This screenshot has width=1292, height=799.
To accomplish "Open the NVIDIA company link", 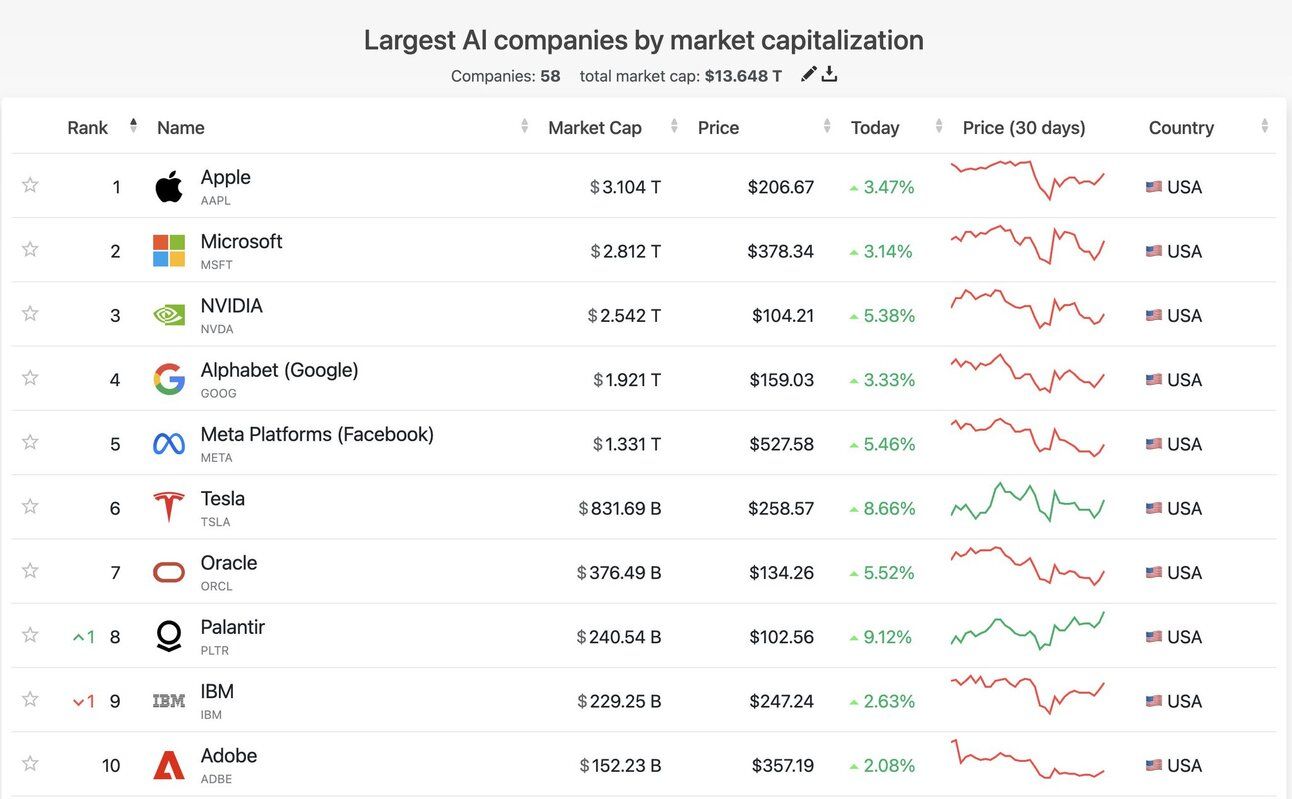I will [x=232, y=305].
